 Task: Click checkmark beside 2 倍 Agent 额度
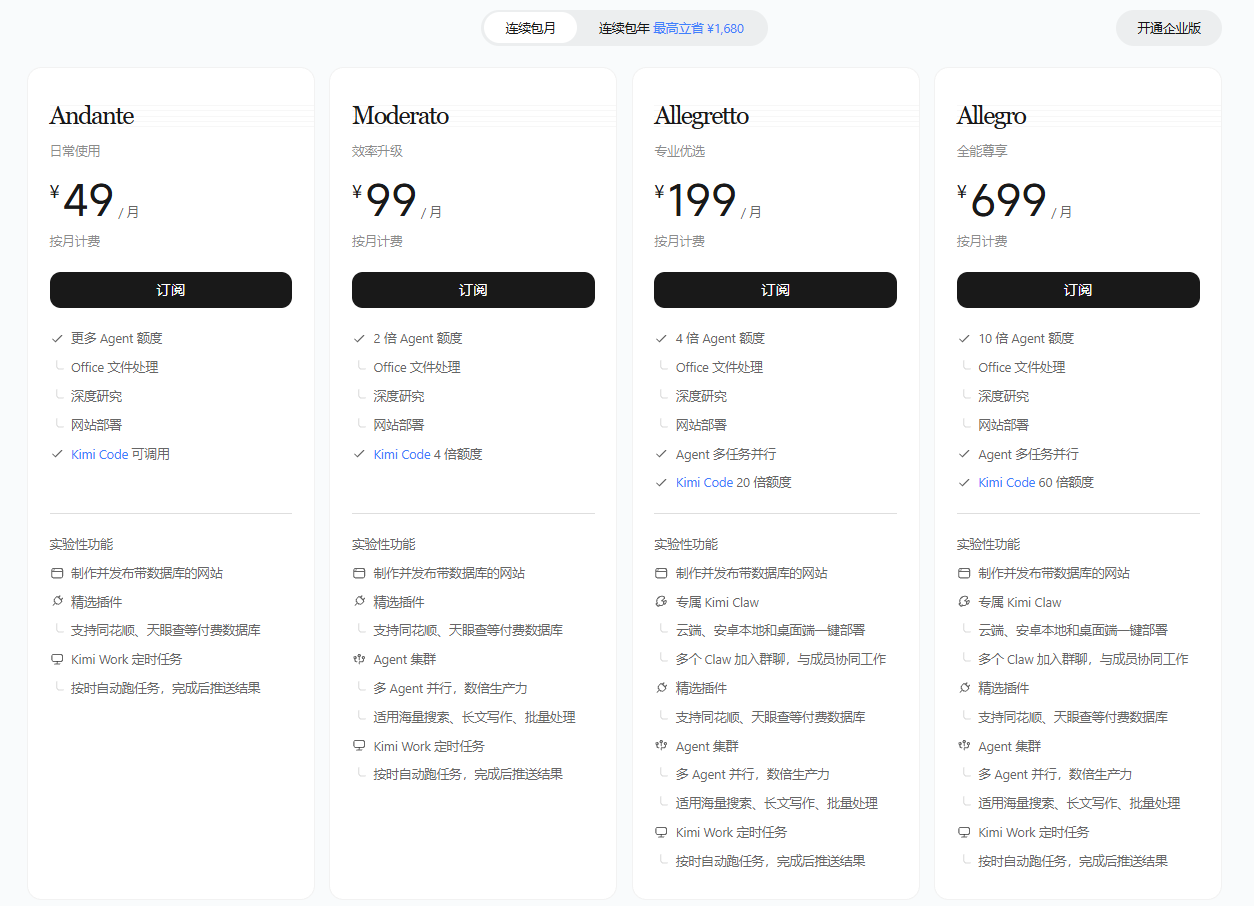(x=359, y=339)
